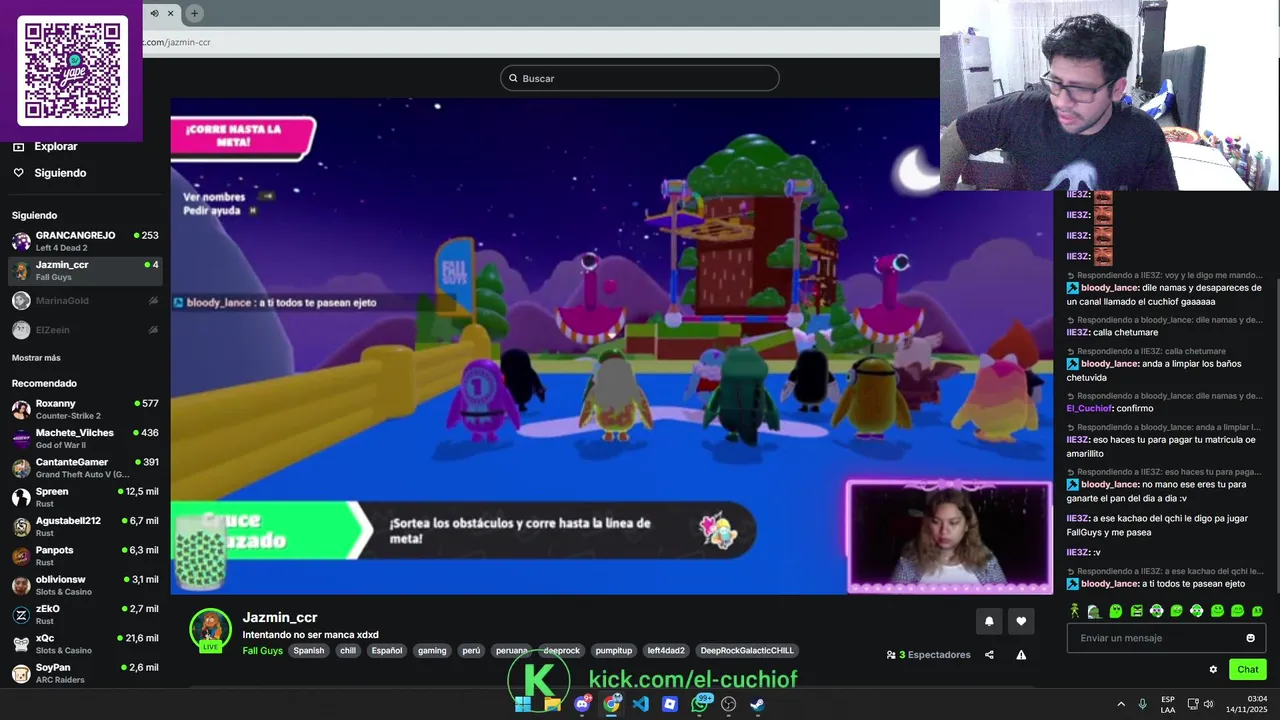
Task: Toggle the follow heart button
Action: coord(1021,621)
